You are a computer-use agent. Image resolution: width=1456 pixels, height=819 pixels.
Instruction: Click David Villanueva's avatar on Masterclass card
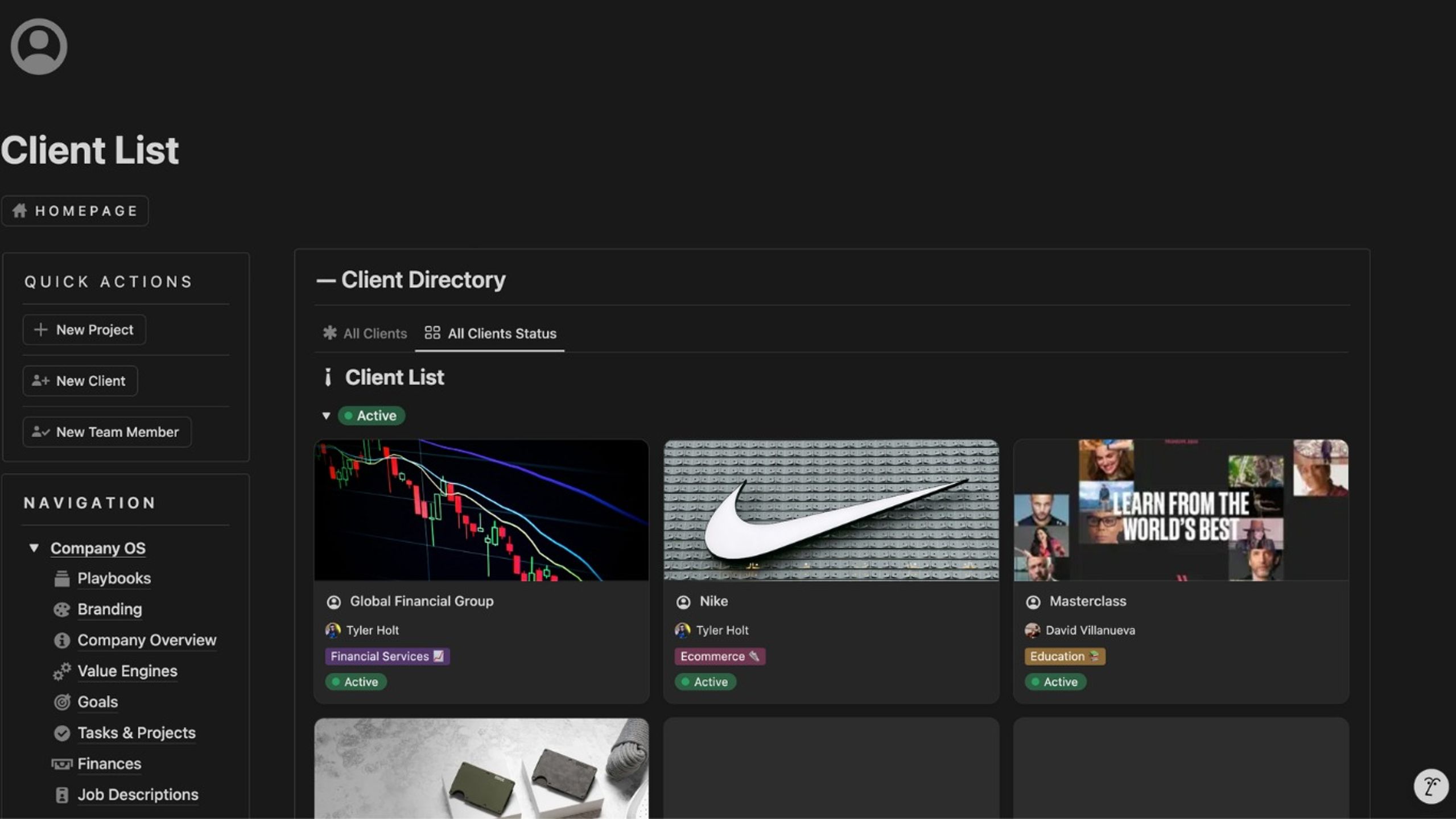(x=1032, y=630)
